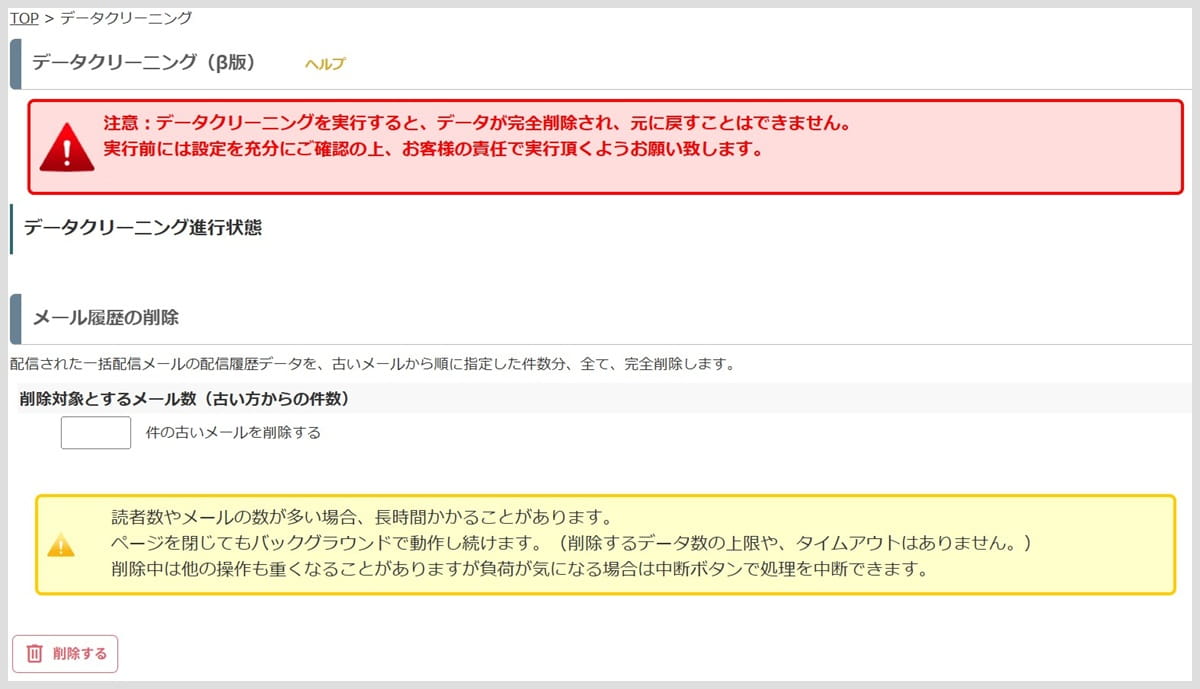Viewport: 1200px width, 689px height.
Task: Click the ページを閉じてもバックグラウンド notice line
Action: point(570,544)
